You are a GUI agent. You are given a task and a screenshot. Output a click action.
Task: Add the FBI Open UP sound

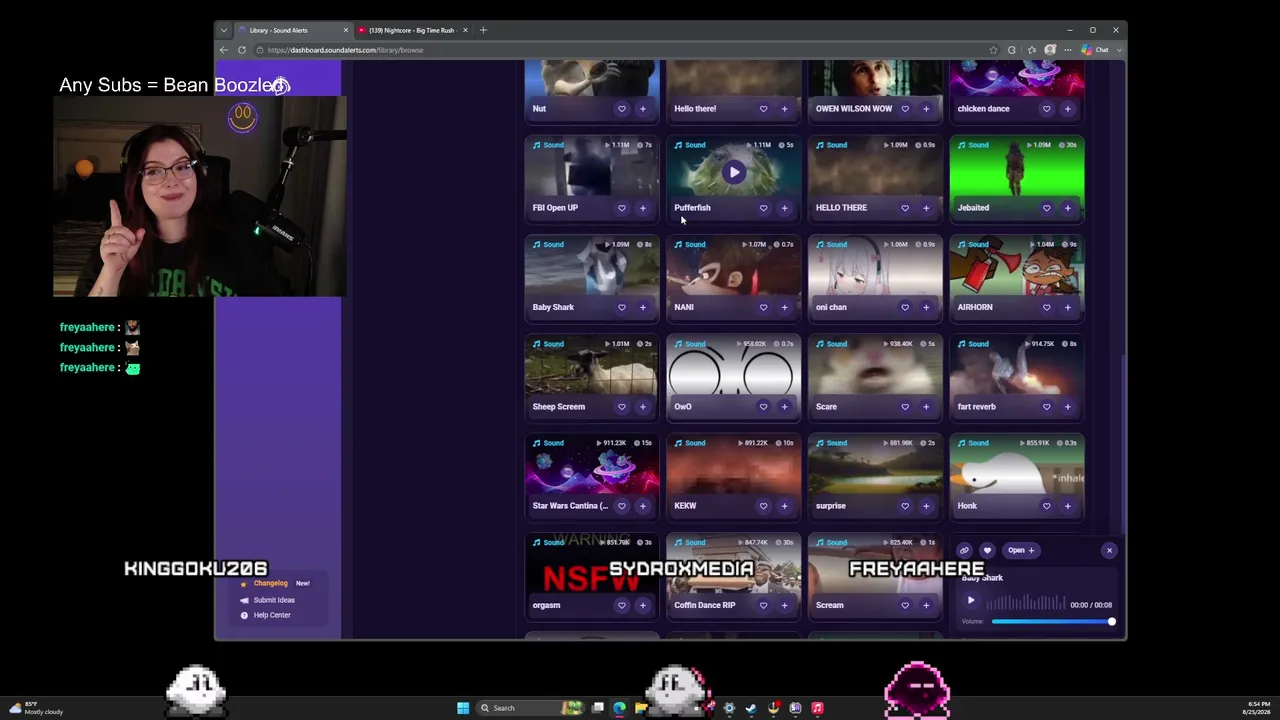pos(643,208)
